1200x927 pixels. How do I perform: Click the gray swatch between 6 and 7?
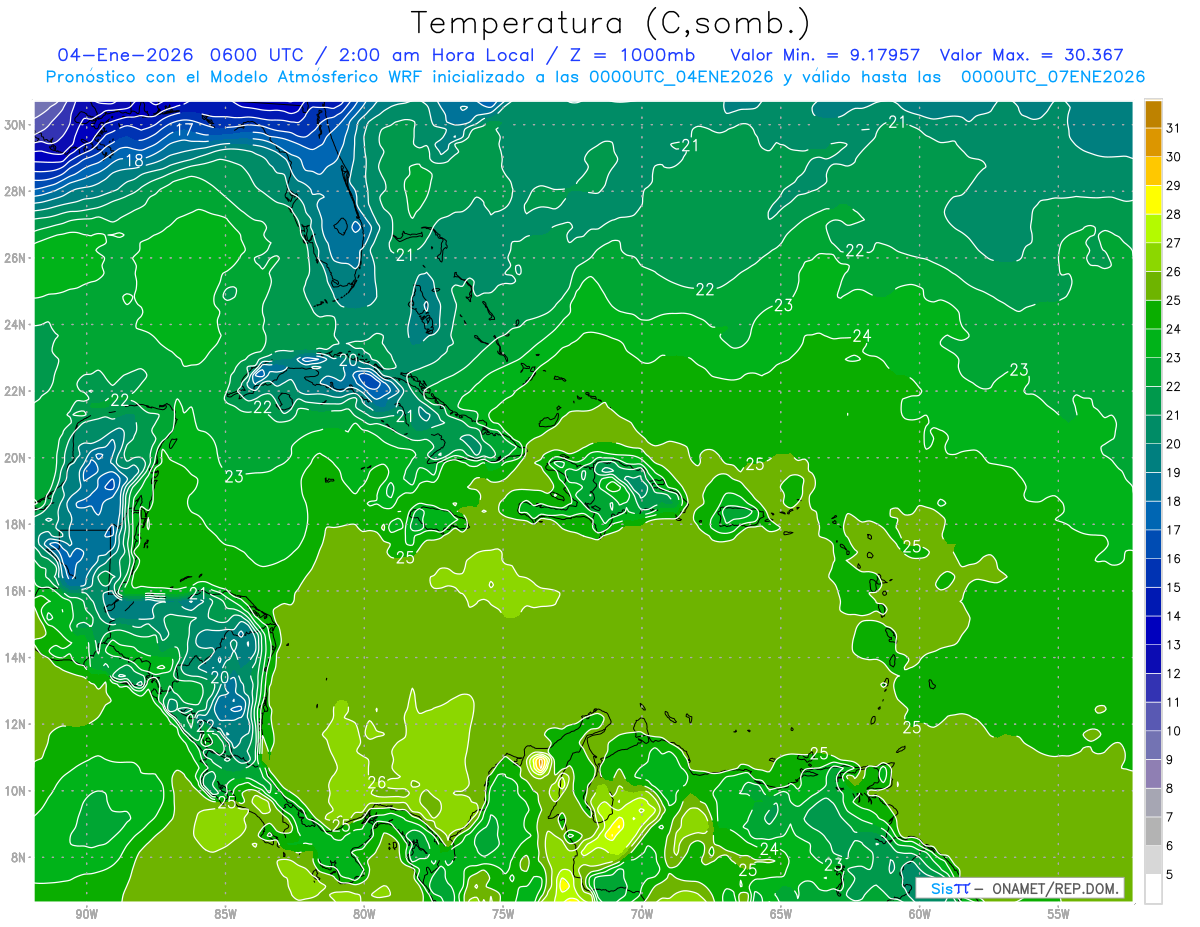click(x=1153, y=832)
